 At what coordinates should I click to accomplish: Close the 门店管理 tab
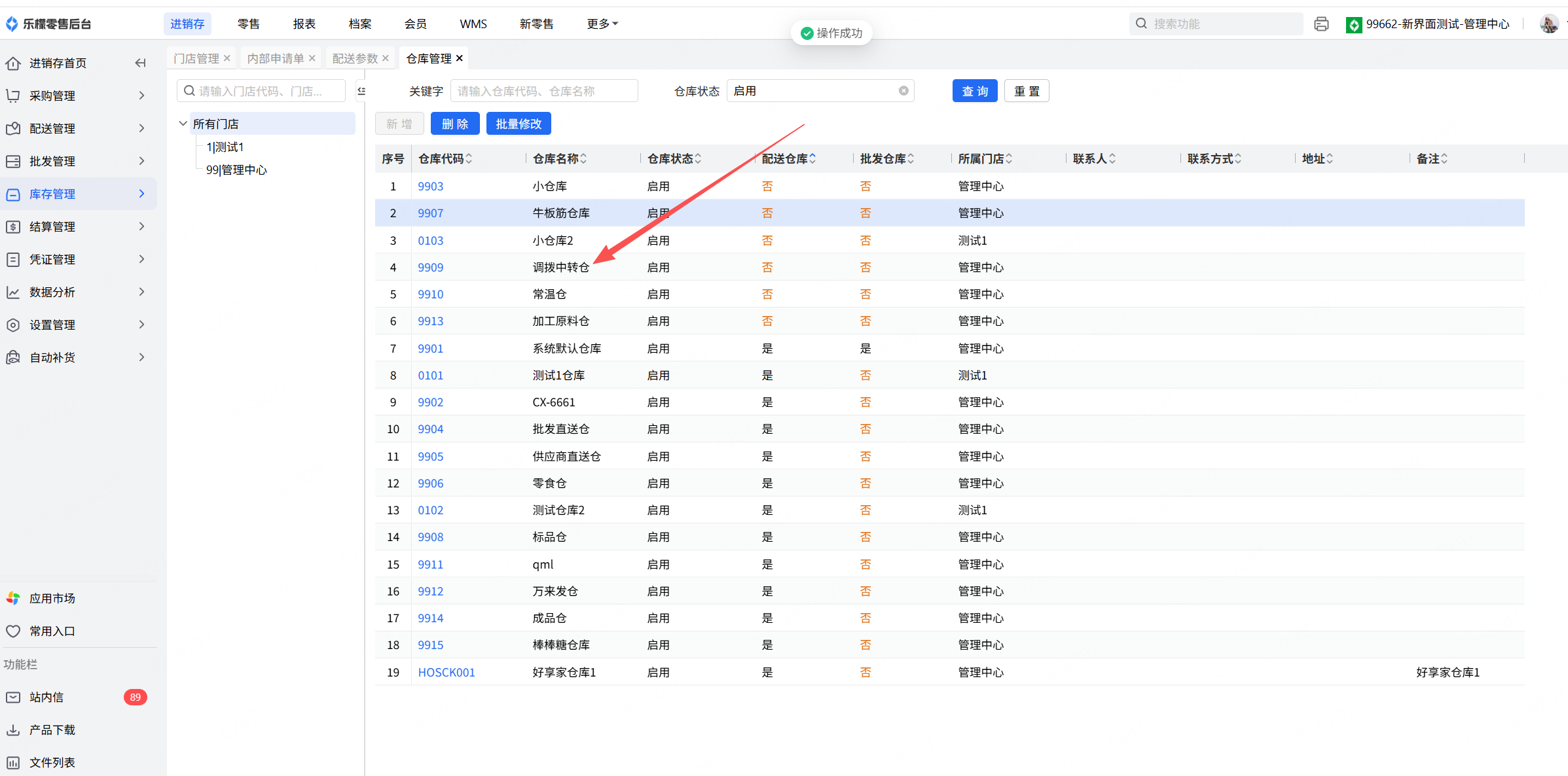tap(227, 58)
